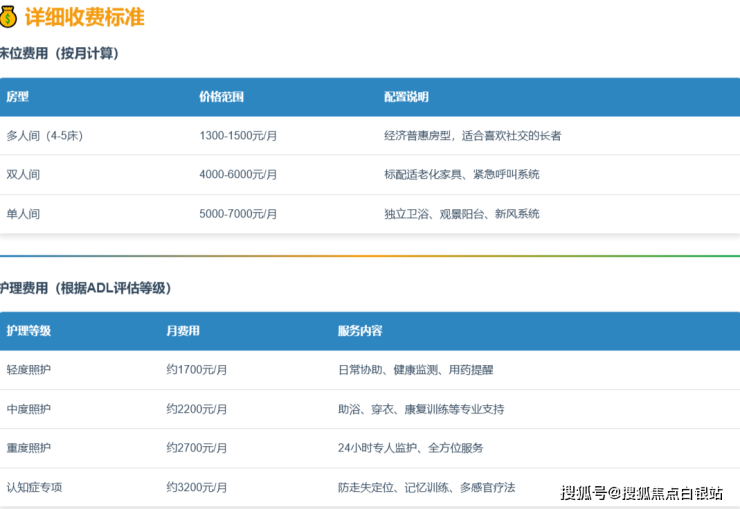This screenshot has height=509, width=740.
Task: Select the 价格范围 column header
Action: pyautogui.click(x=221, y=97)
